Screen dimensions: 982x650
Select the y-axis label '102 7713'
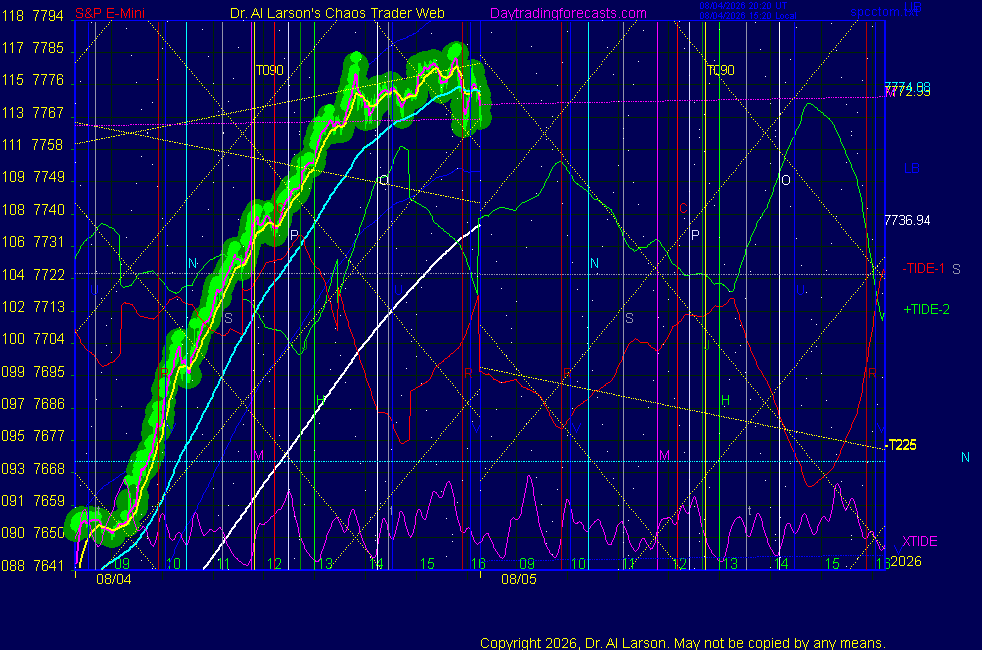[x=32, y=307]
